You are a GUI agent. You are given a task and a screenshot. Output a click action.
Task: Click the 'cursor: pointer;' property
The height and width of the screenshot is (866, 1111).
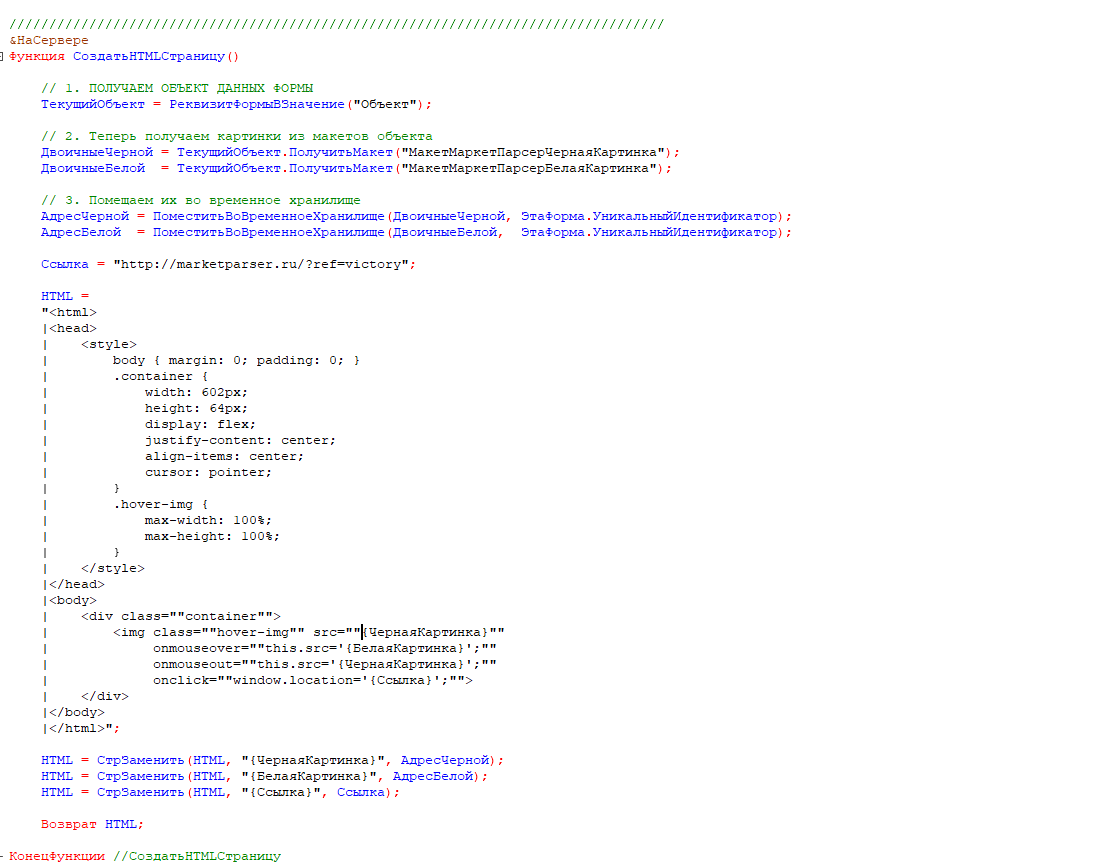[208, 472]
